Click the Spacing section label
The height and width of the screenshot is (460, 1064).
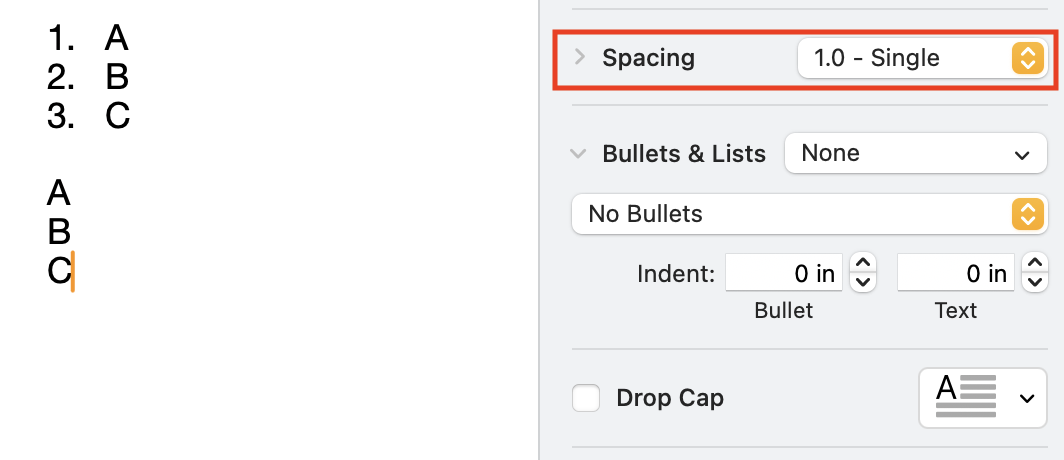648,58
